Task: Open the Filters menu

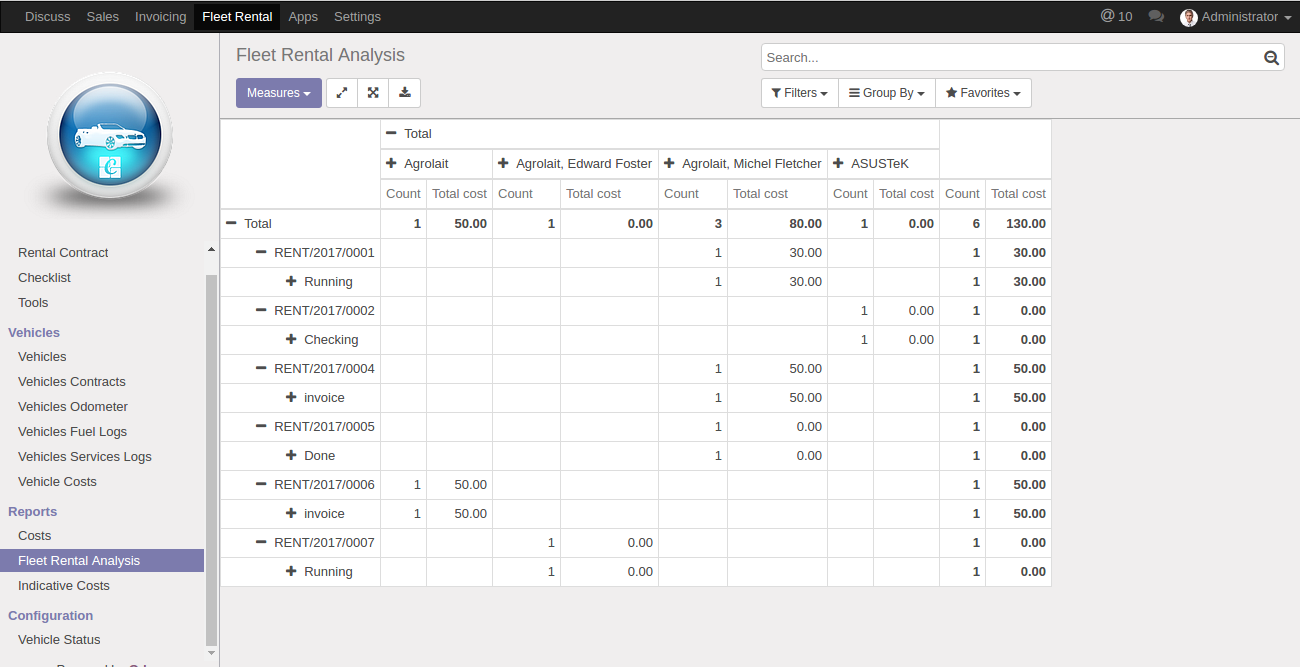Action: [798, 92]
